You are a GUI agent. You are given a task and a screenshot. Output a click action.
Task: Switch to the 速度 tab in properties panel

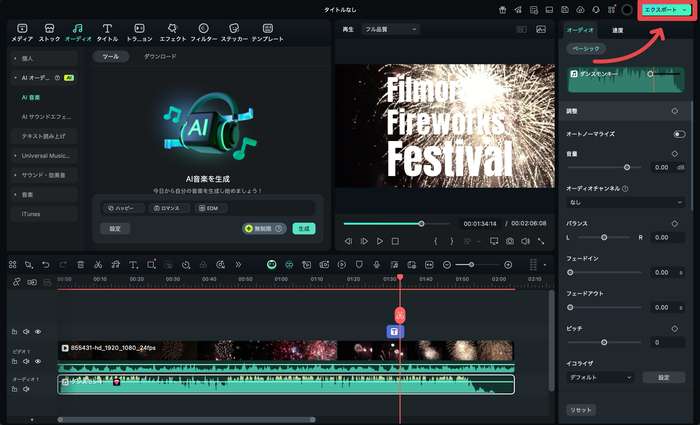pos(617,30)
